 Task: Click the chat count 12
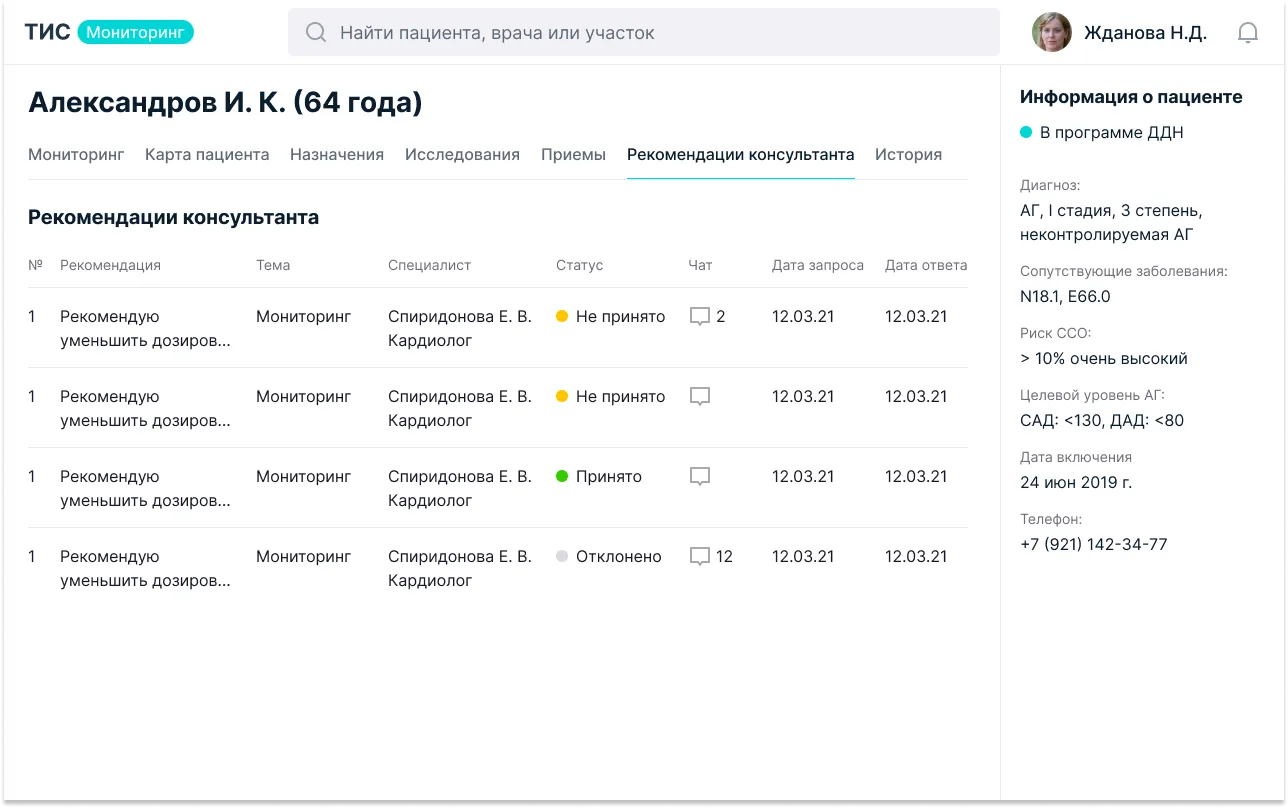725,557
